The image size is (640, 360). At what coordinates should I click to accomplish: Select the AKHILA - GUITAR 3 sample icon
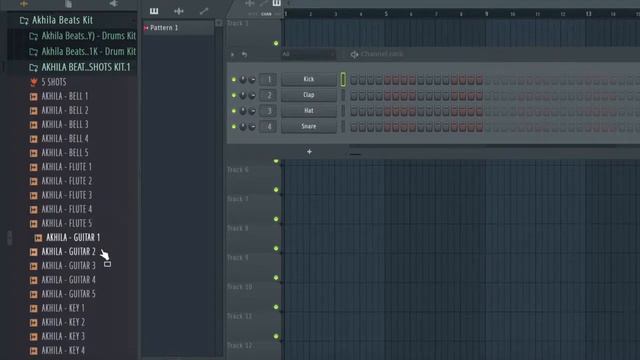coord(33,266)
